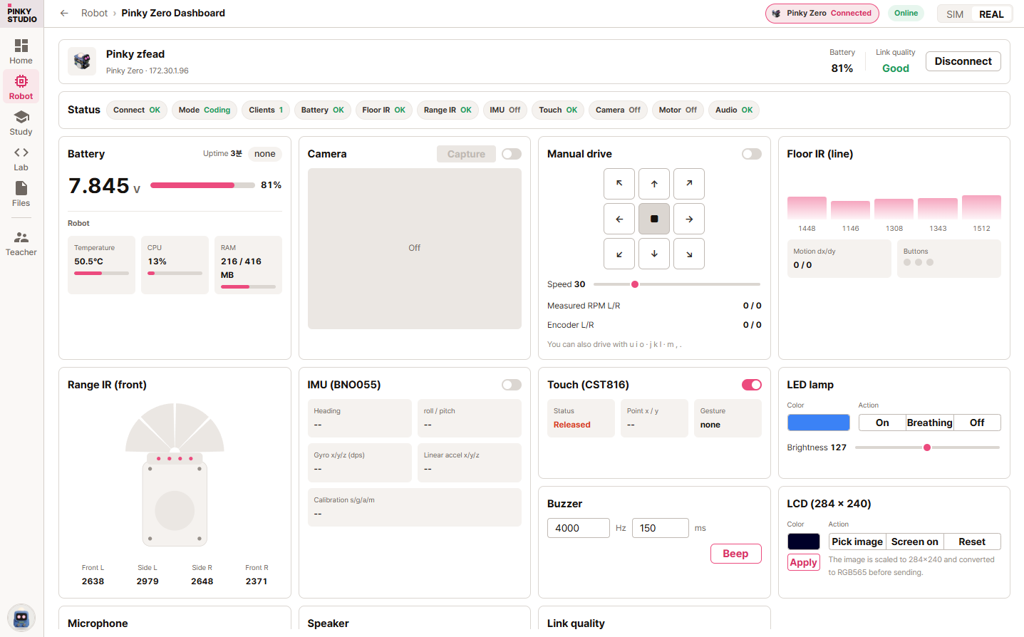Click the Floor IR OK chip

tap(384, 110)
